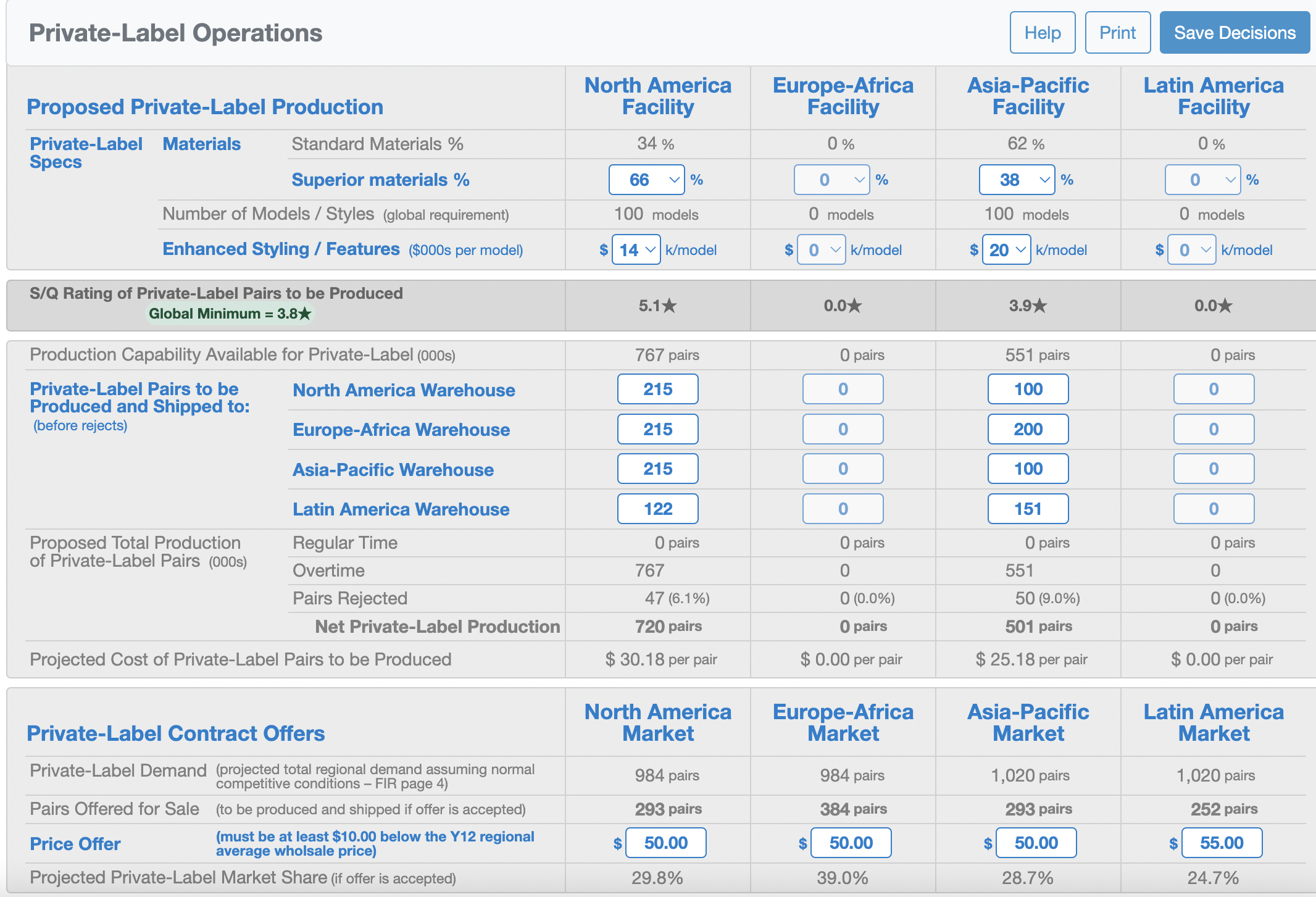
Task: Click the Print button
Action: click(x=1117, y=33)
